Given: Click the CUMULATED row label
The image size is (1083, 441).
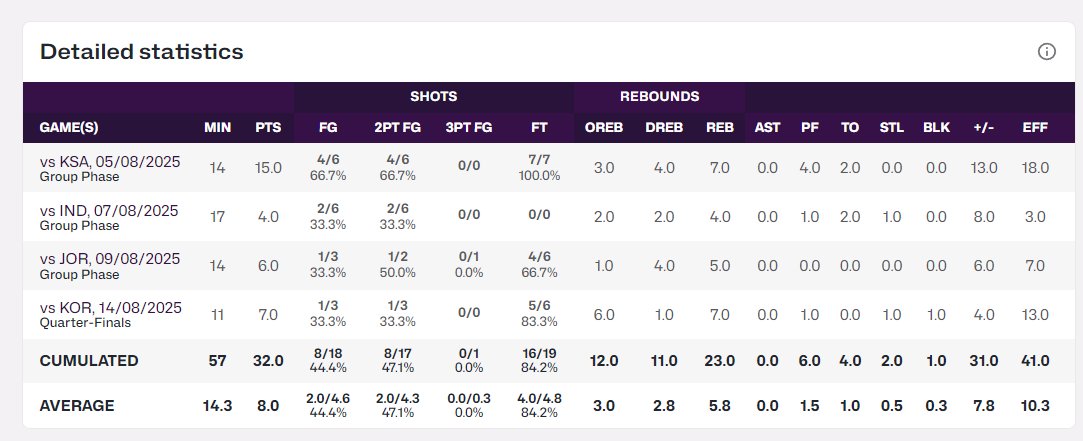Looking at the screenshot, I should 89,360.
